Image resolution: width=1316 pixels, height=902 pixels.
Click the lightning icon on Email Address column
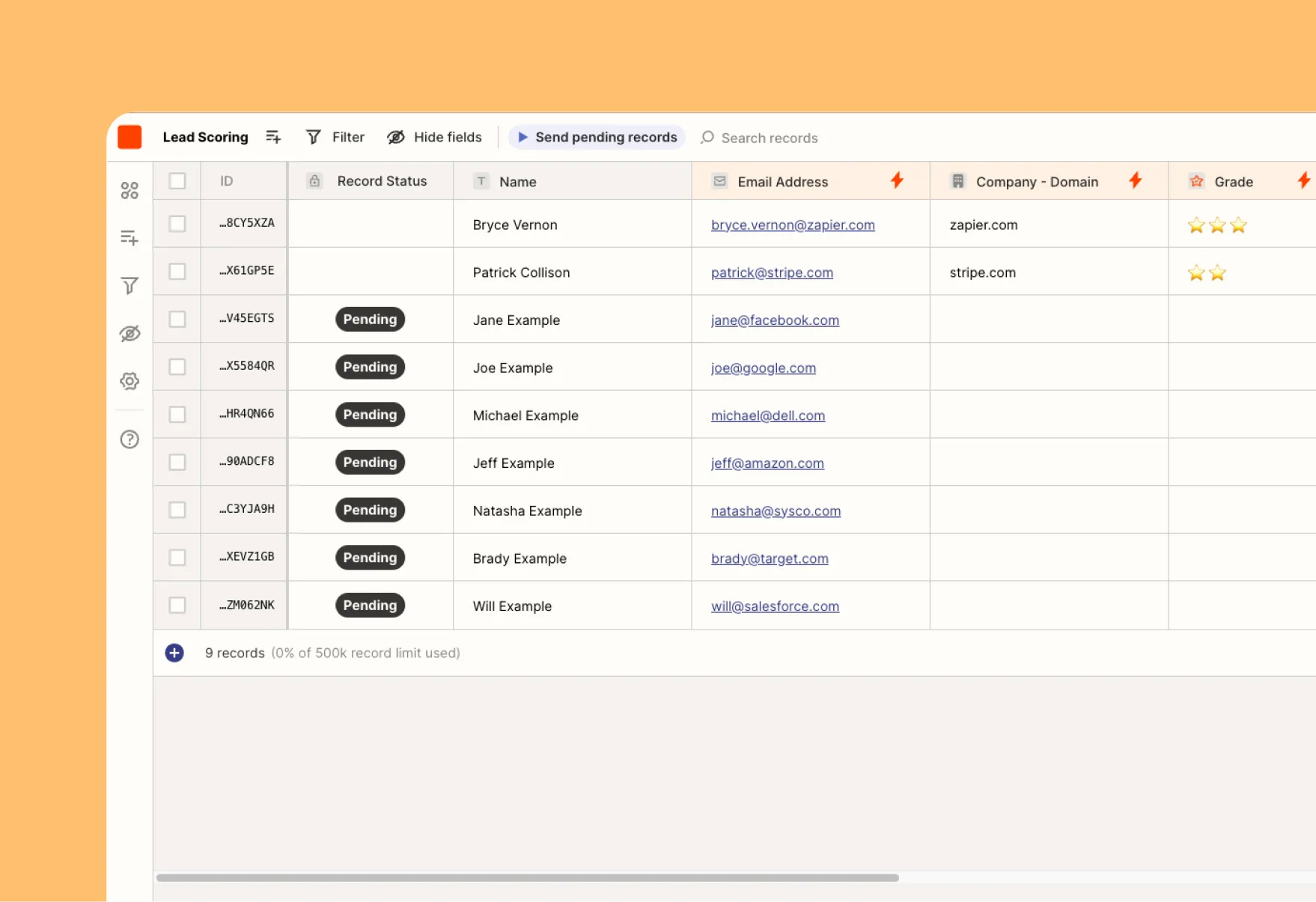(x=897, y=180)
